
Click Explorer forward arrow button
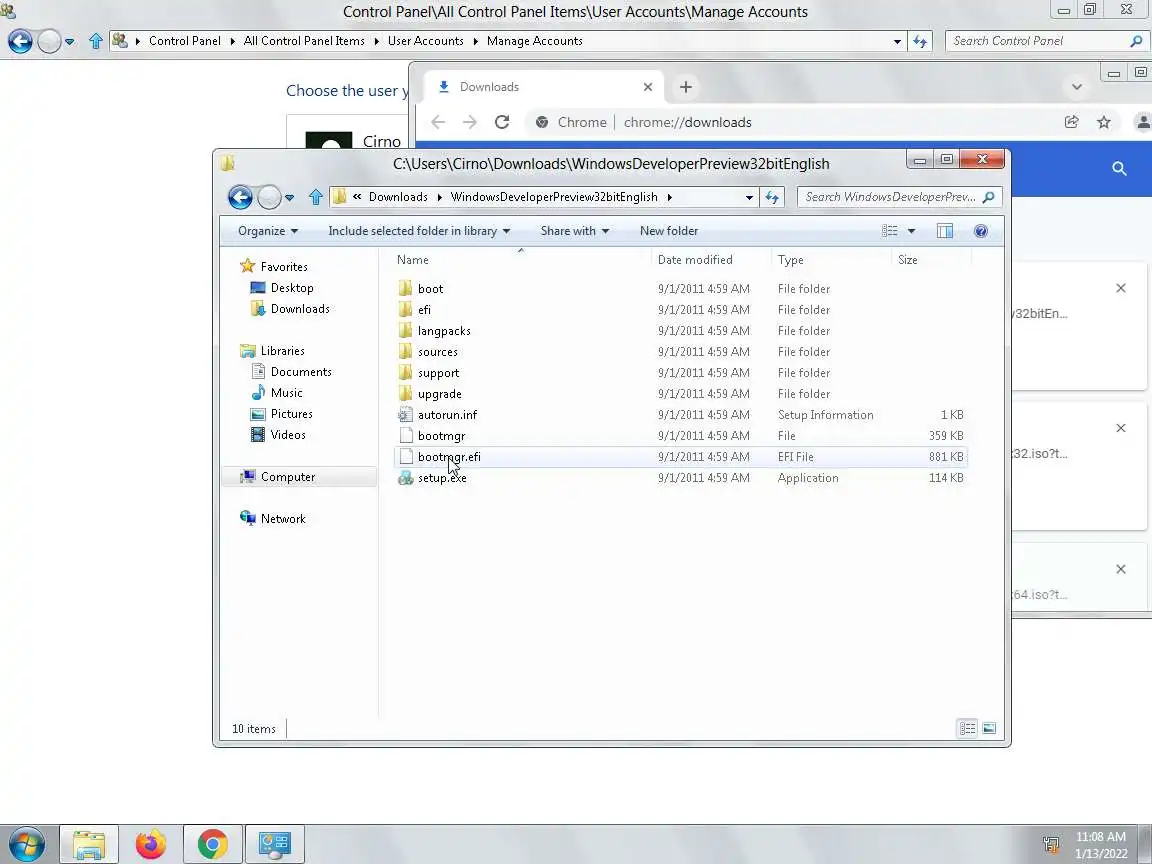[x=270, y=197]
